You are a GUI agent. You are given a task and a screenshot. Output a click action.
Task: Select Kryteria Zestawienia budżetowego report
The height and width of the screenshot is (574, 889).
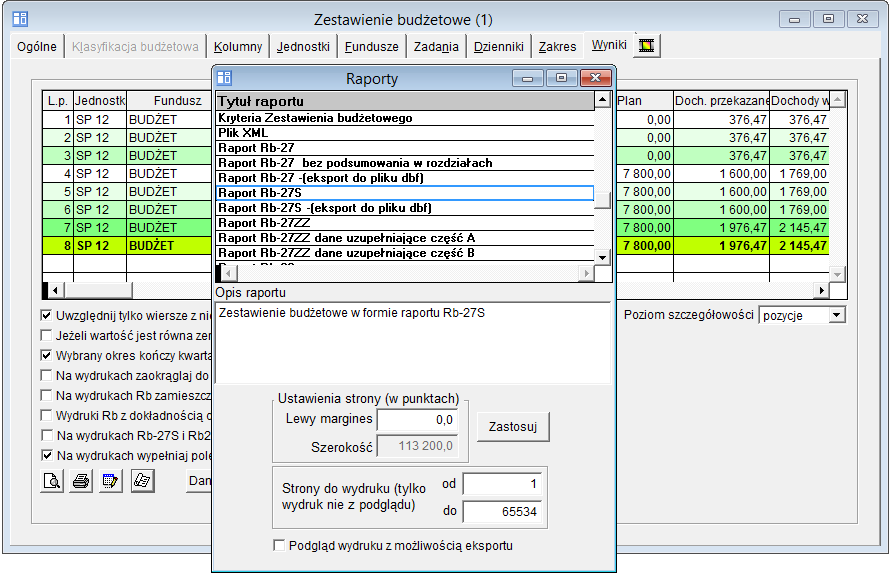tap(405, 118)
